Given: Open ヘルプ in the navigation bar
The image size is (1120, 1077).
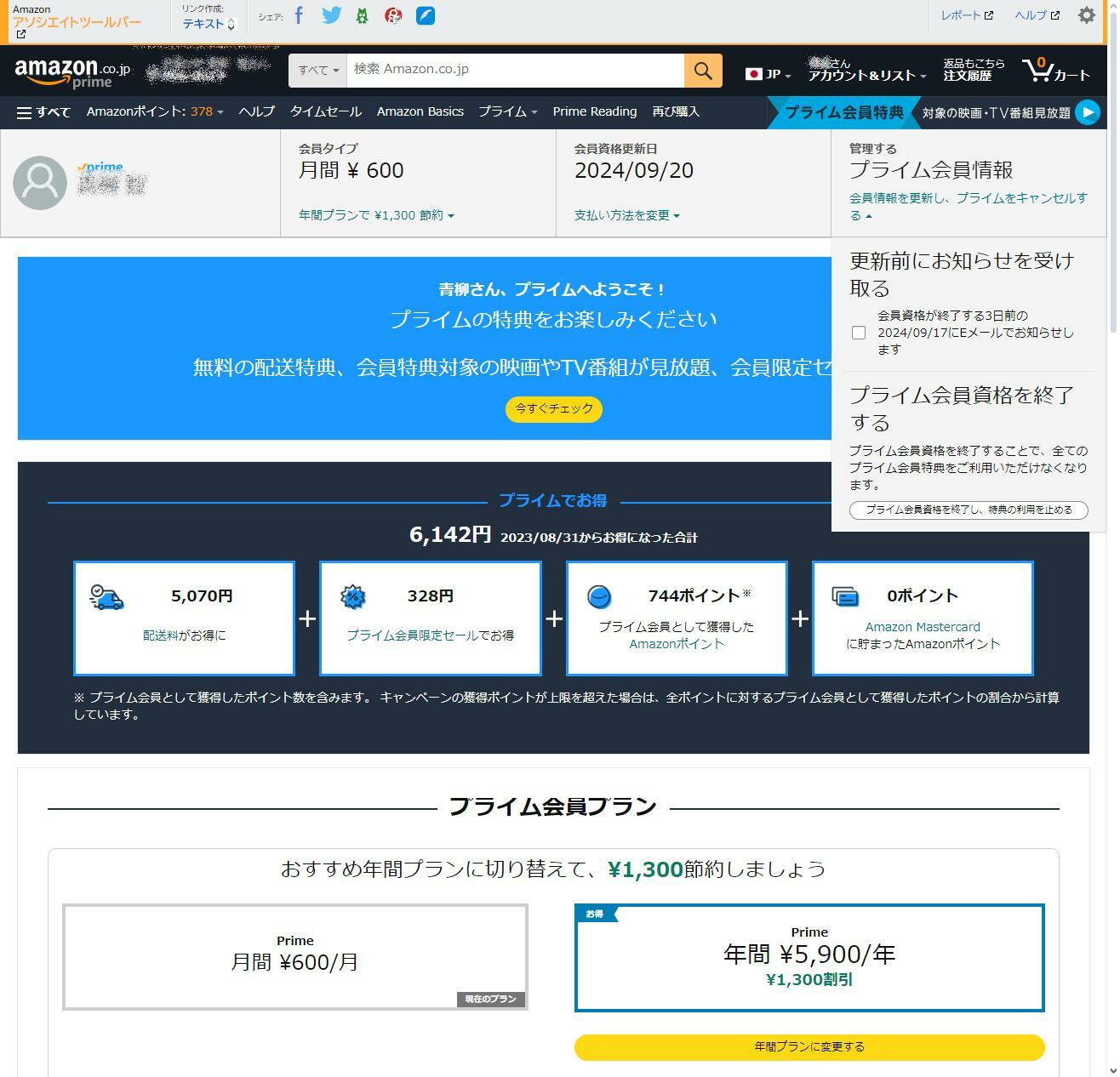Looking at the screenshot, I should (256, 112).
